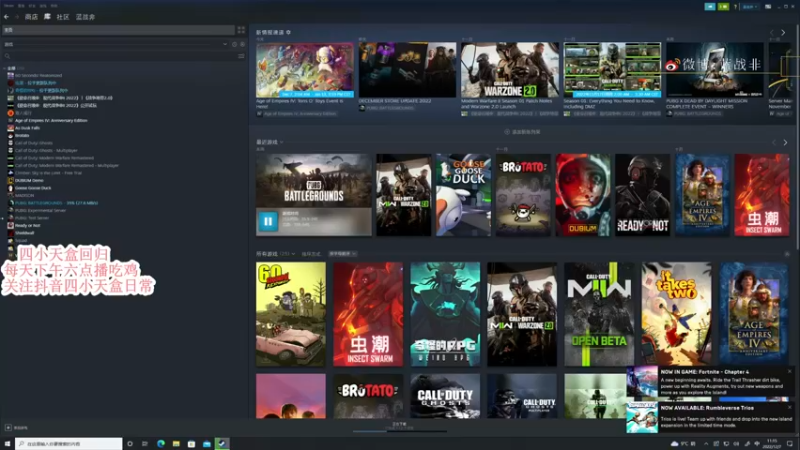Open the Fortnite Chapter 4 notification
This screenshot has height=450, width=800.
[x=710, y=383]
